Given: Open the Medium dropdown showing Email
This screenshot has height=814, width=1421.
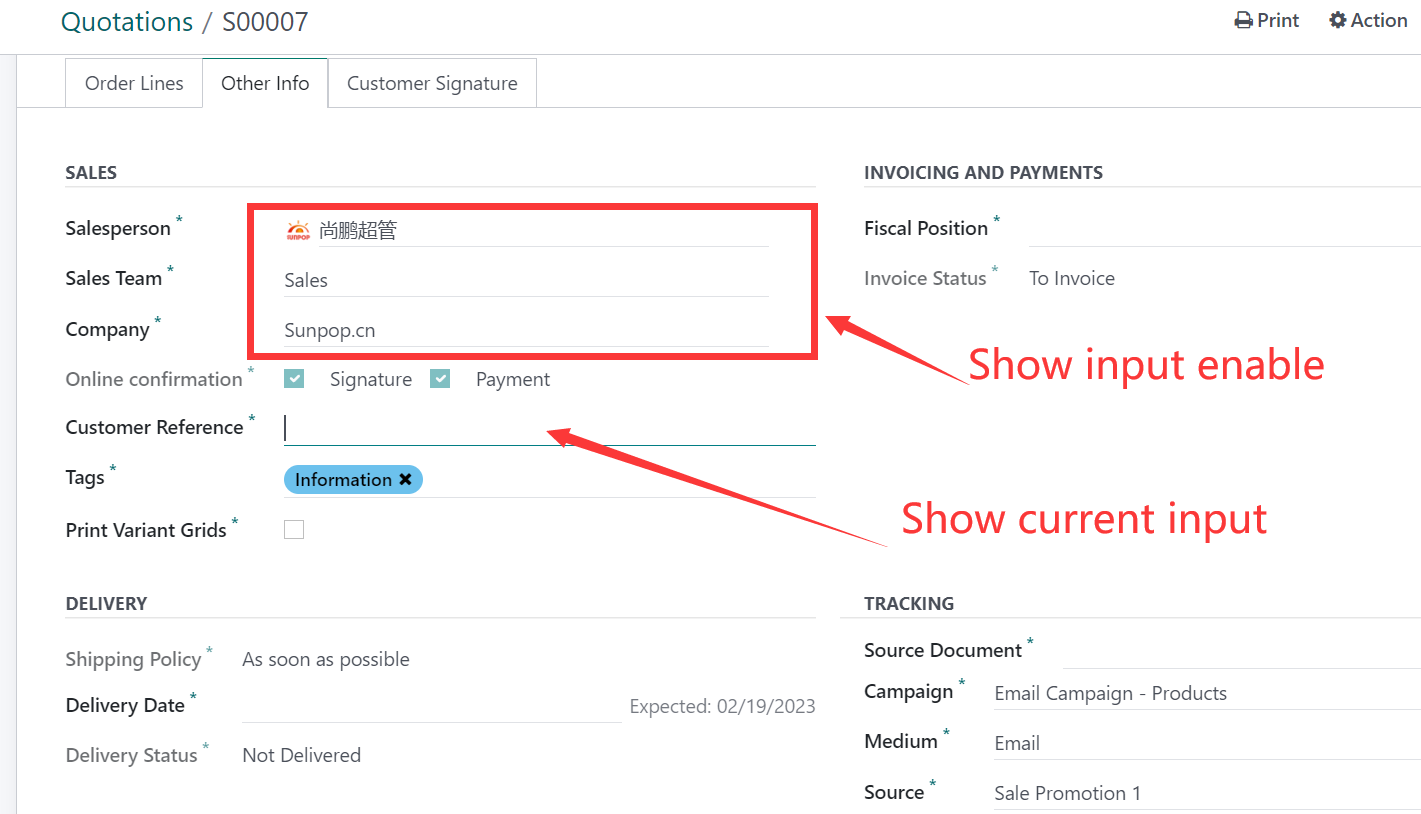Looking at the screenshot, I should tap(1200, 743).
